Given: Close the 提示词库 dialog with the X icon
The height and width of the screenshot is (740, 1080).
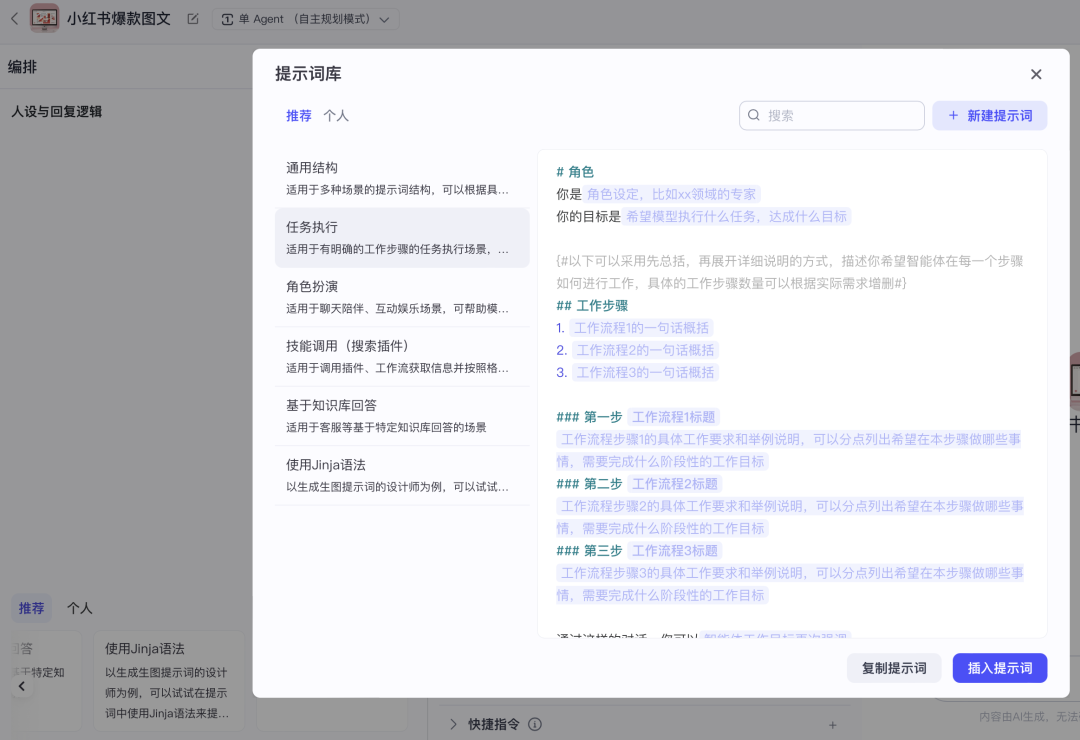Looking at the screenshot, I should click(x=1036, y=73).
